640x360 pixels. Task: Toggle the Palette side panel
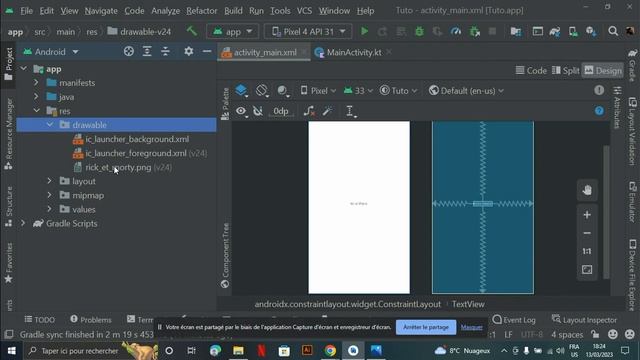point(225,104)
